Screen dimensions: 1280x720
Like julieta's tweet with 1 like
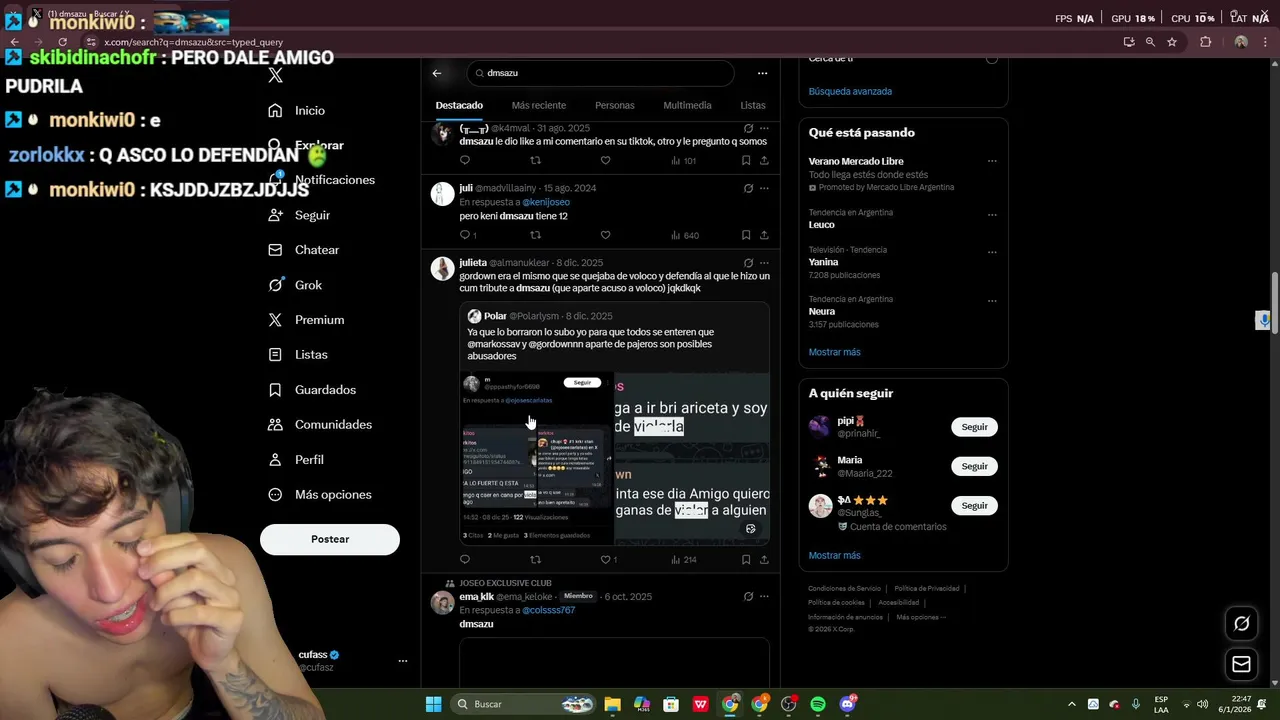pyautogui.click(x=608, y=560)
